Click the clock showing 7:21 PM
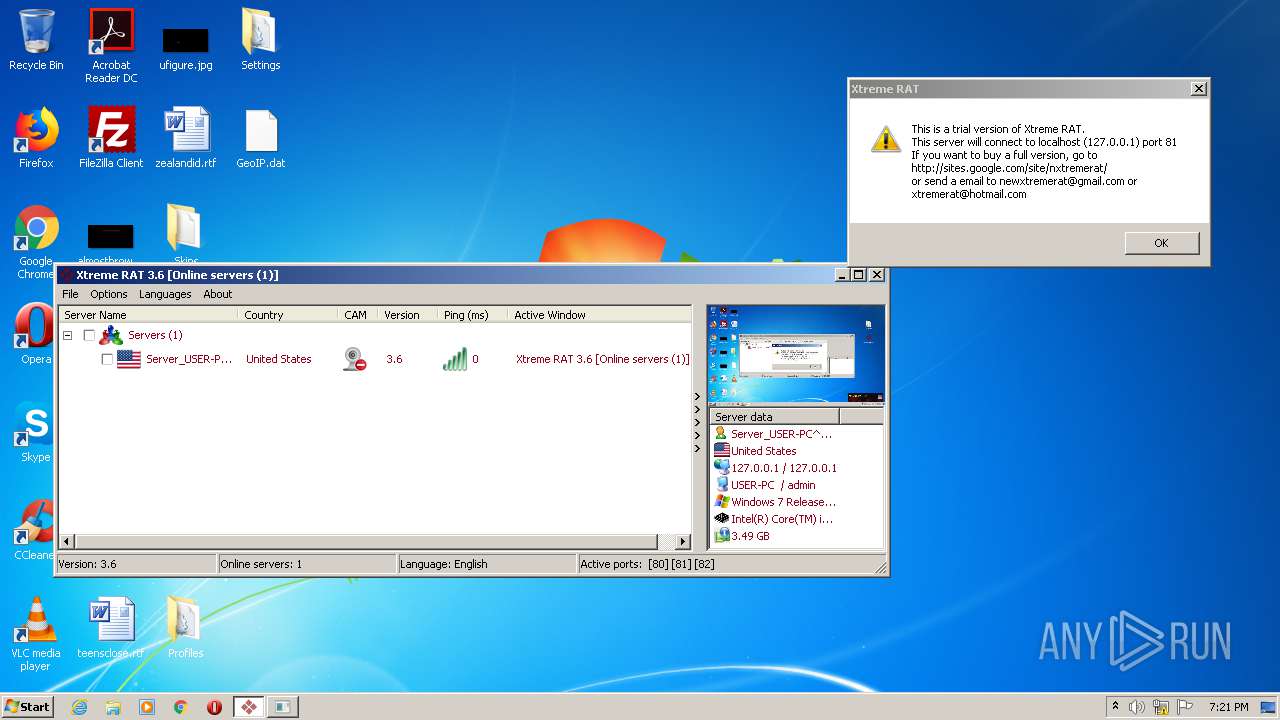Image resolution: width=1280 pixels, height=720 pixels. pyautogui.click(x=1228, y=707)
